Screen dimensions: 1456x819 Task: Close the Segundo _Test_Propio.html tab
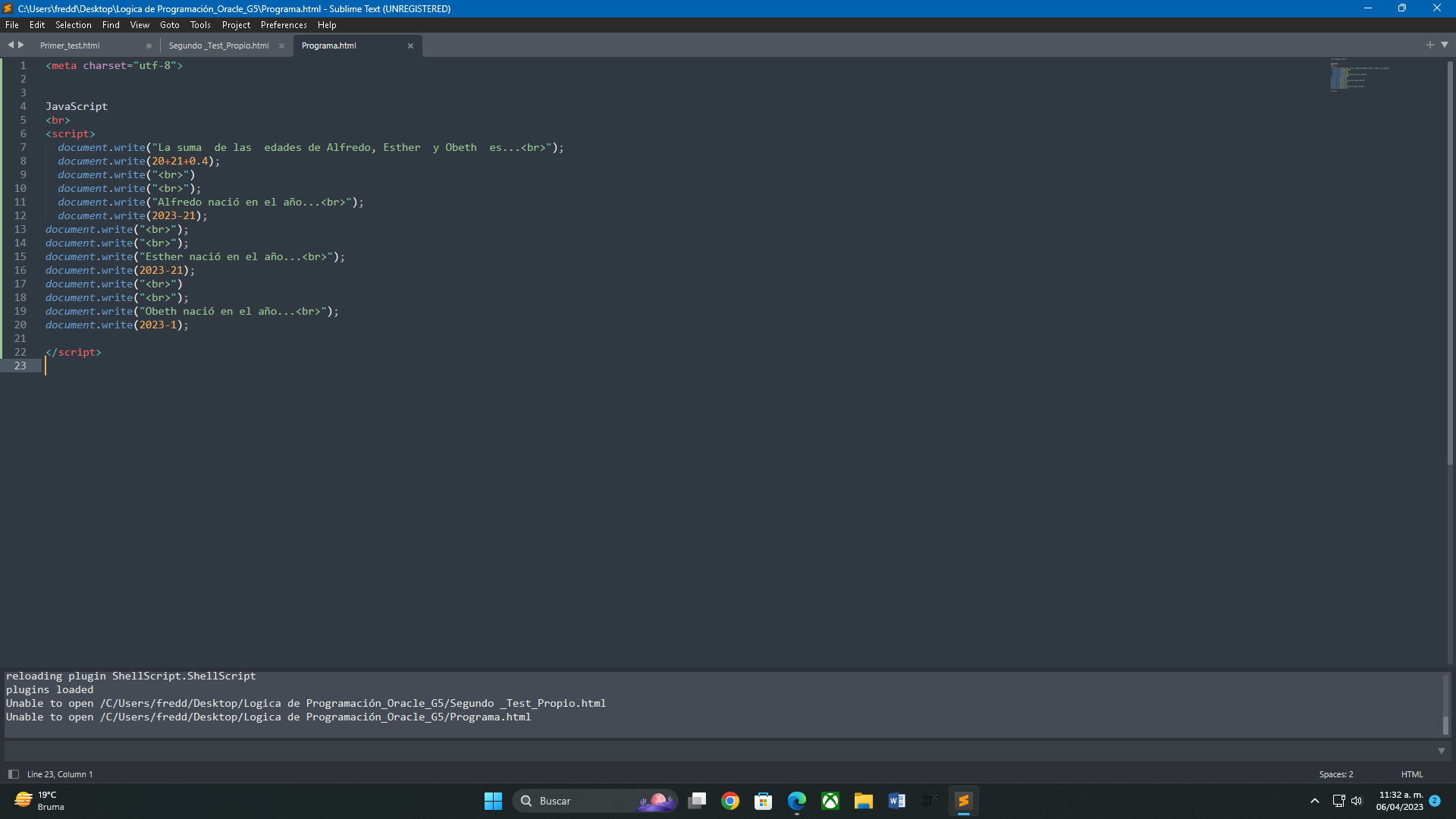(282, 45)
